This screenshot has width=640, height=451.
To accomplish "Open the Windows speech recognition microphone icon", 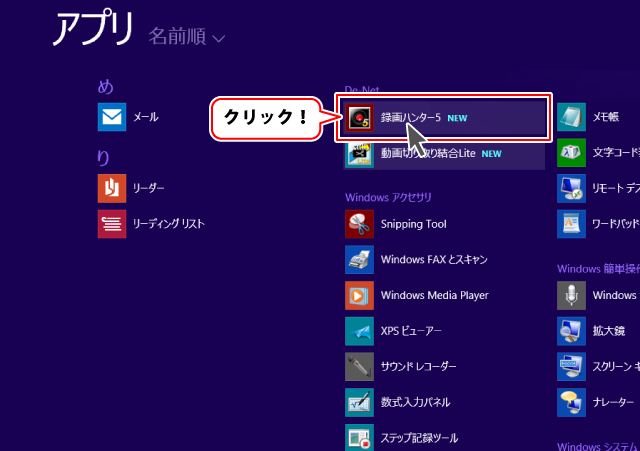I will pyautogui.click(x=571, y=295).
